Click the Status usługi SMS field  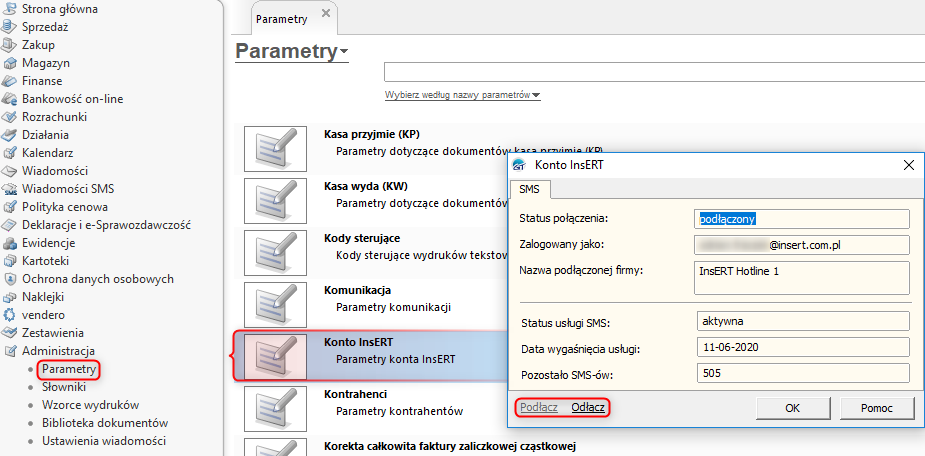click(803, 322)
